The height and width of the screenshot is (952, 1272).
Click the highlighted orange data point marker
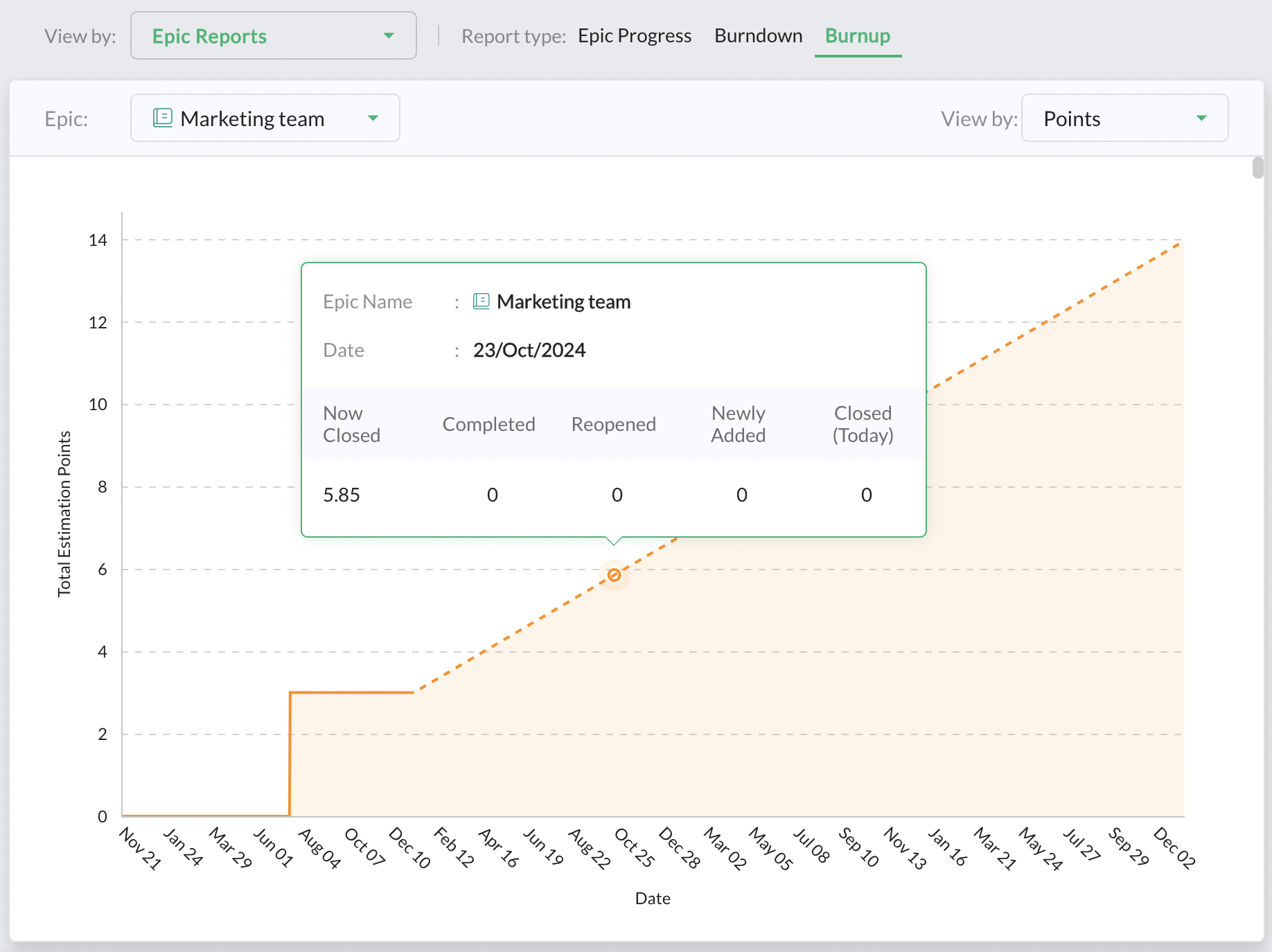point(614,575)
